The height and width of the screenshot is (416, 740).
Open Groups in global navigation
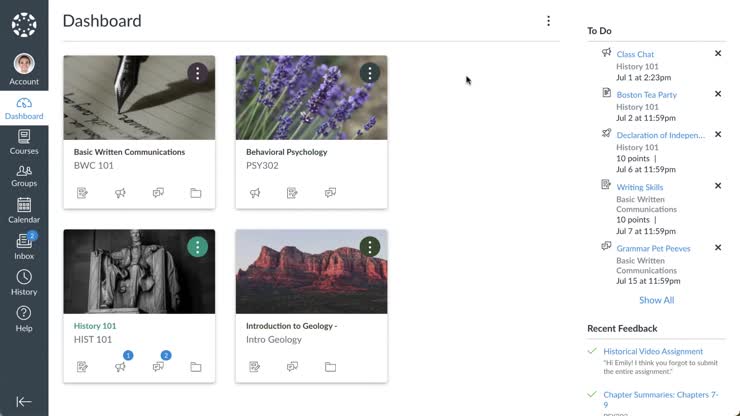point(24,176)
